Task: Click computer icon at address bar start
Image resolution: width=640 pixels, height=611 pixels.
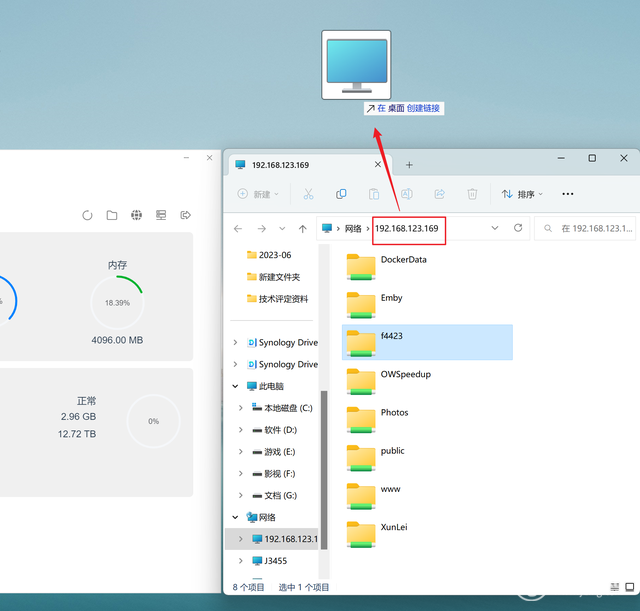Action: [327, 228]
